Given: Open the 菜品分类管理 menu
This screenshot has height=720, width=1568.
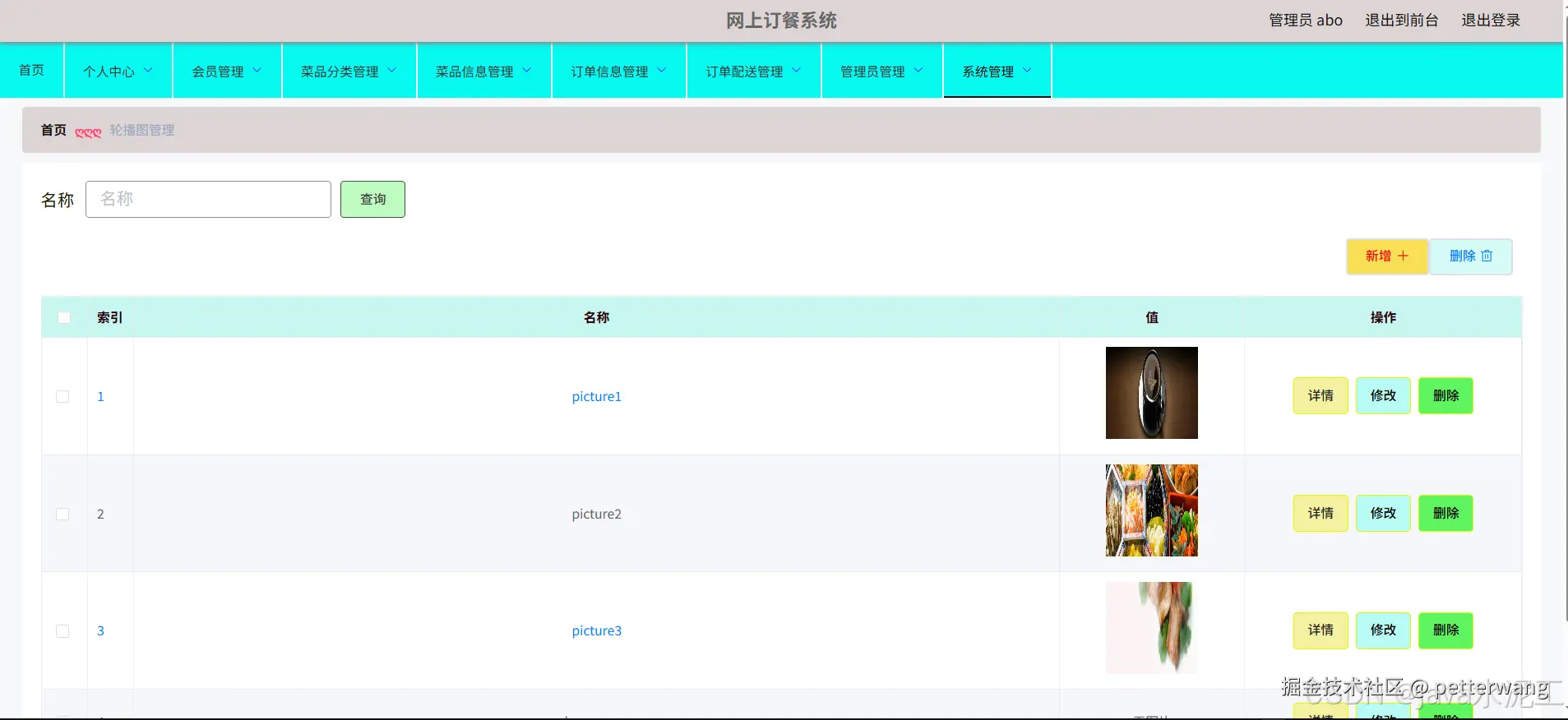Looking at the screenshot, I should click(349, 71).
